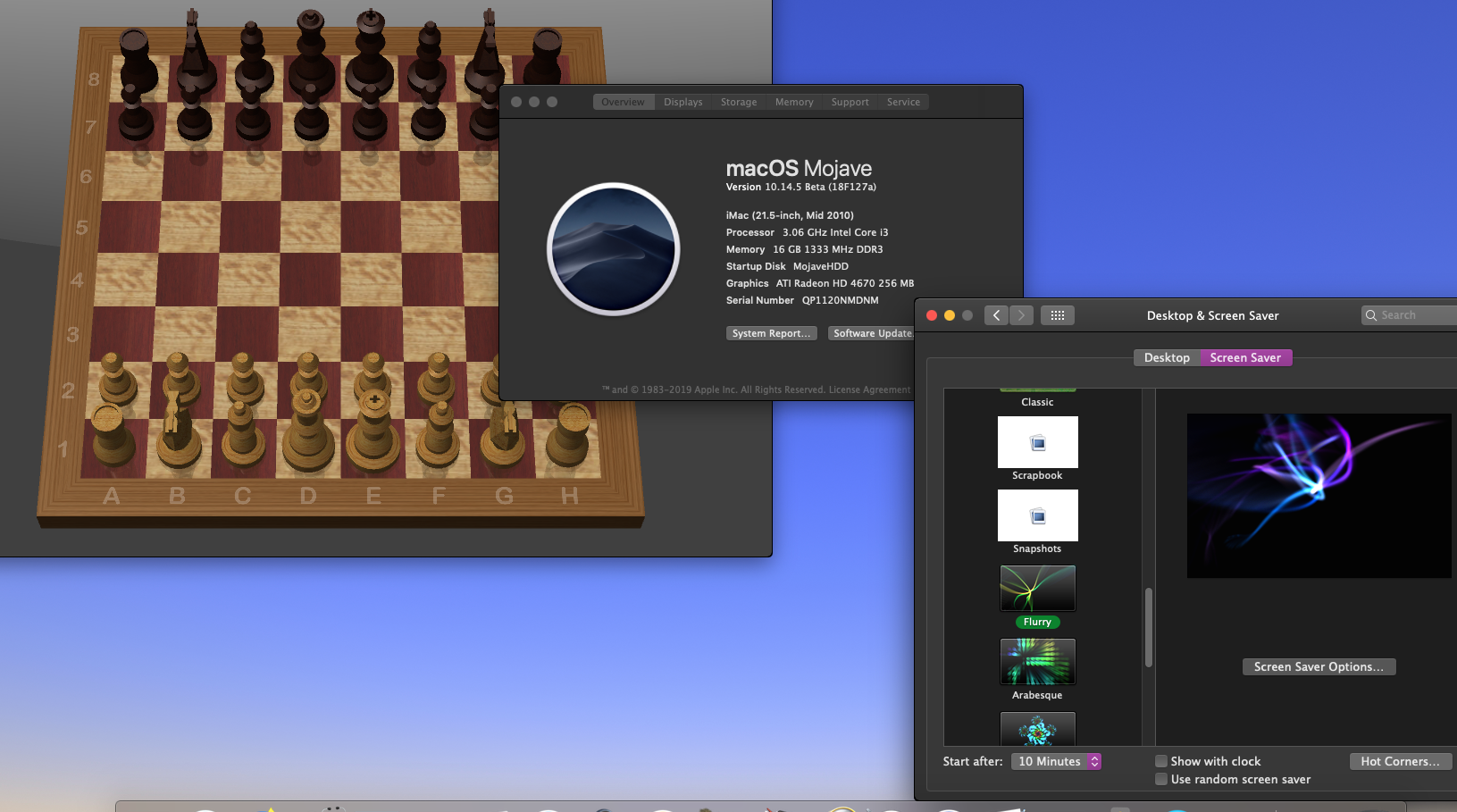Open Screen Saver Options
The height and width of the screenshot is (812, 1457).
1319,666
